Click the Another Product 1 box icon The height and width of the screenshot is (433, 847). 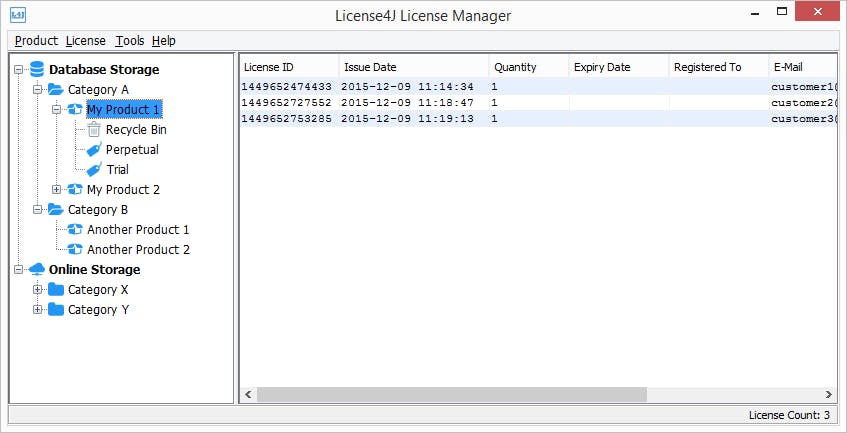[x=75, y=229]
